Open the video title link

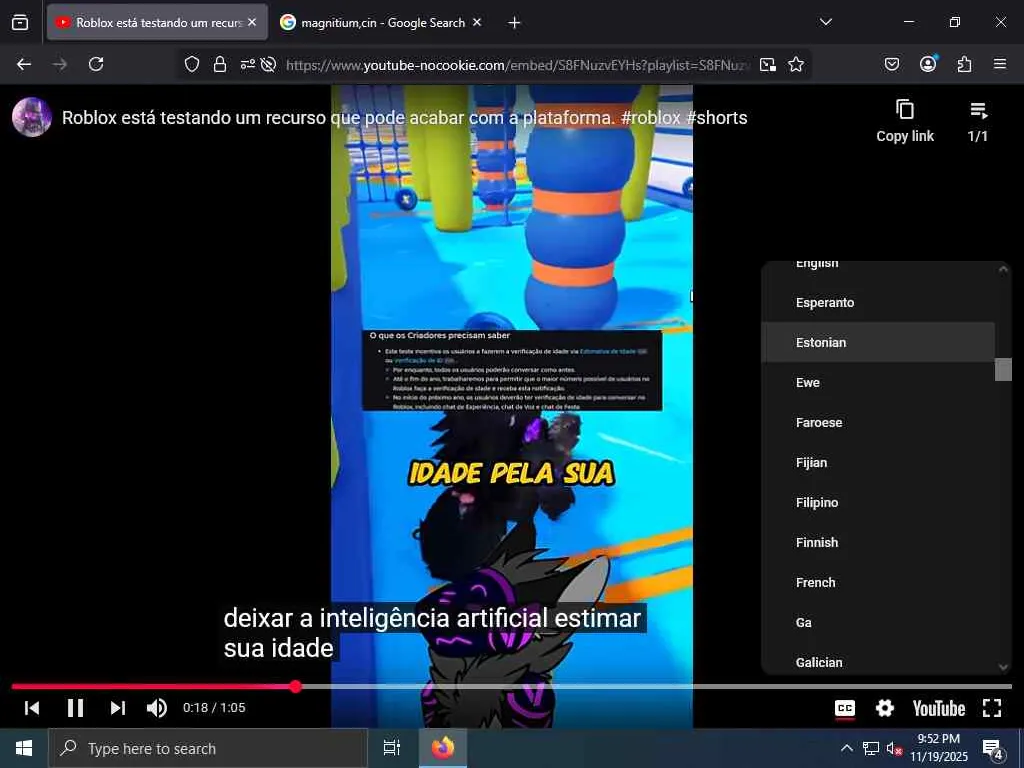[404, 118]
